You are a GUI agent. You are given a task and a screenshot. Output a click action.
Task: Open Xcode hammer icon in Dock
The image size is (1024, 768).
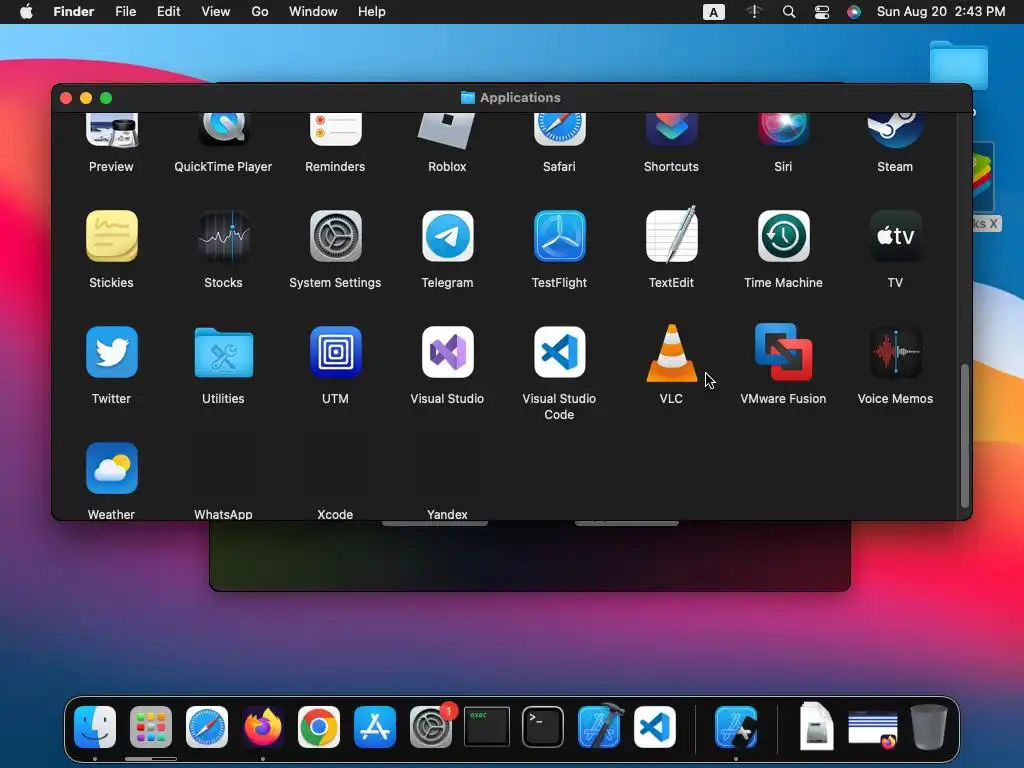point(600,726)
